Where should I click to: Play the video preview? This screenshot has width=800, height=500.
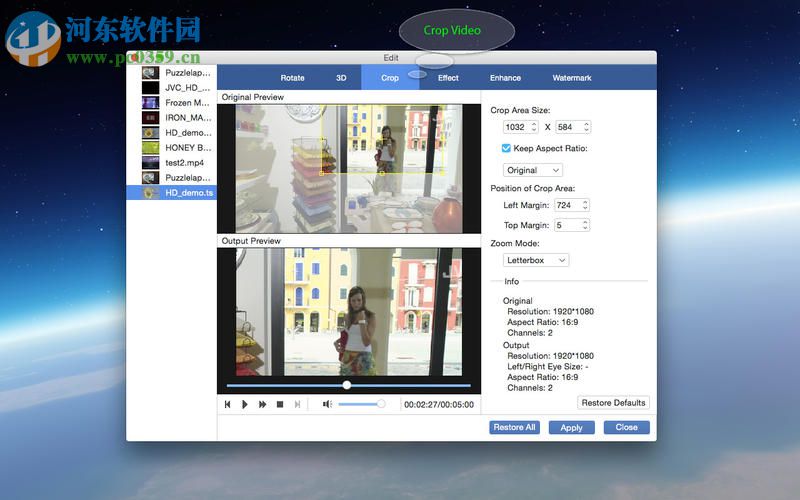[245, 404]
